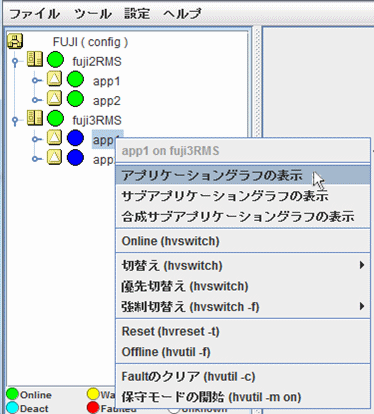Collapse the fuji3RMS tree node
This screenshot has height=414, width=374.
tap(15, 120)
